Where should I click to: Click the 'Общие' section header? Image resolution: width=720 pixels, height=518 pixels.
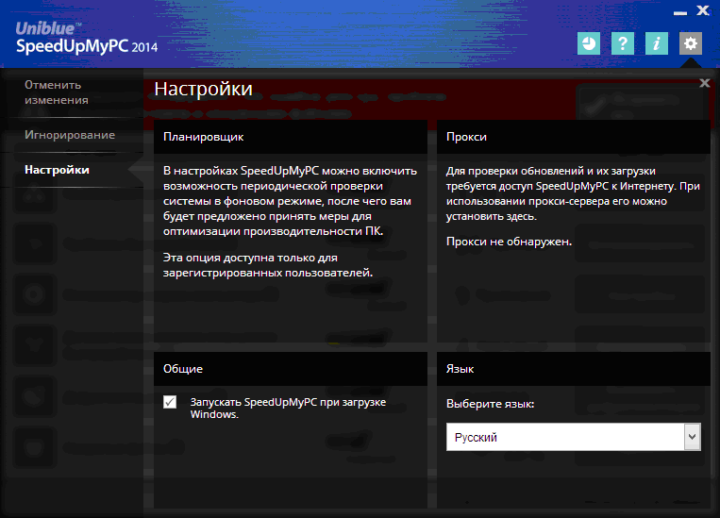(x=184, y=369)
